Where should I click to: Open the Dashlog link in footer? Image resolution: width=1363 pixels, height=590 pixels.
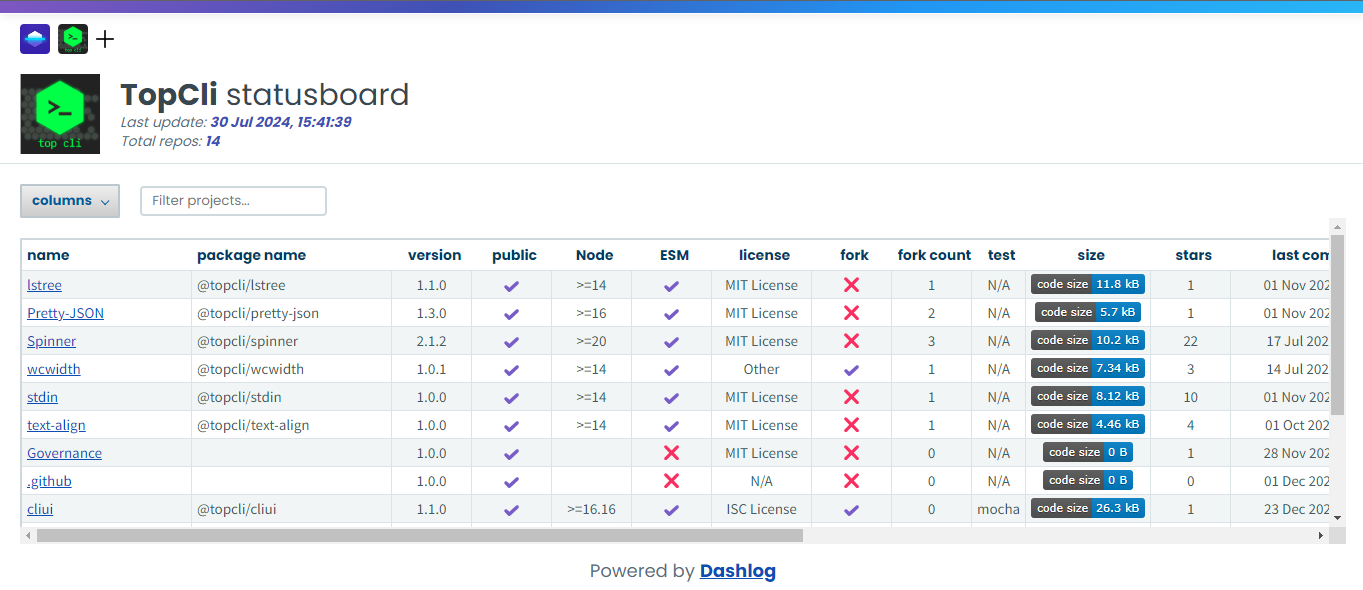pyautogui.click(x=738, y=571)
